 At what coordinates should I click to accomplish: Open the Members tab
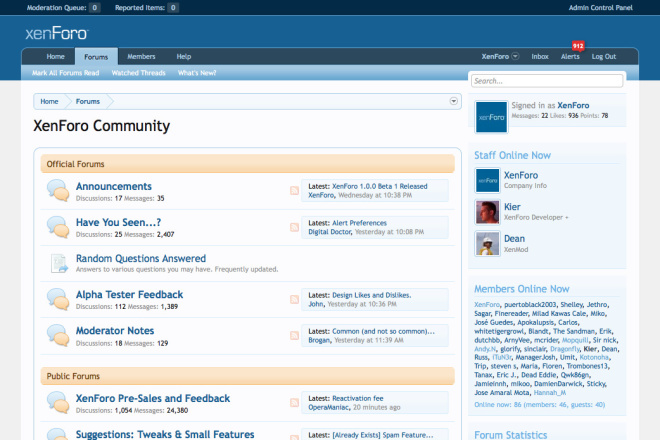pos(141,56)
